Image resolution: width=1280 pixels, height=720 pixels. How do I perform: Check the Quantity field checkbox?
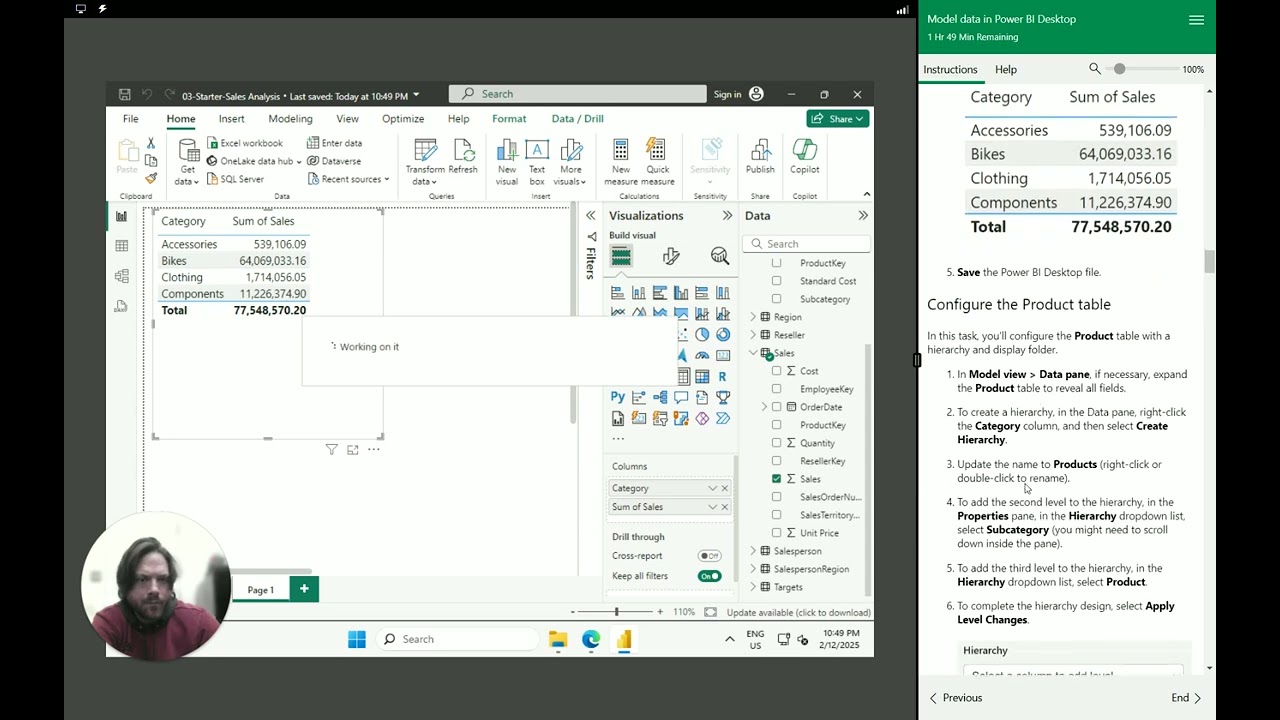click(x=776, y=443)
